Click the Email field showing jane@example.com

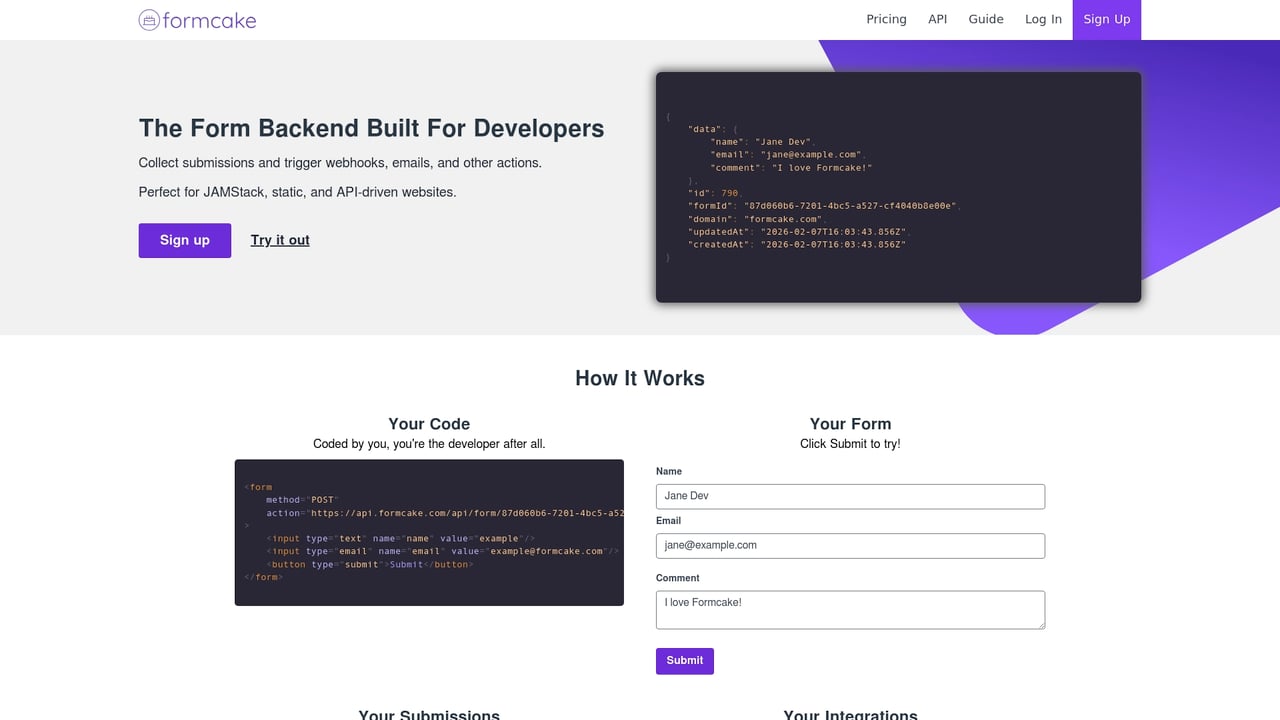(850, 545)
